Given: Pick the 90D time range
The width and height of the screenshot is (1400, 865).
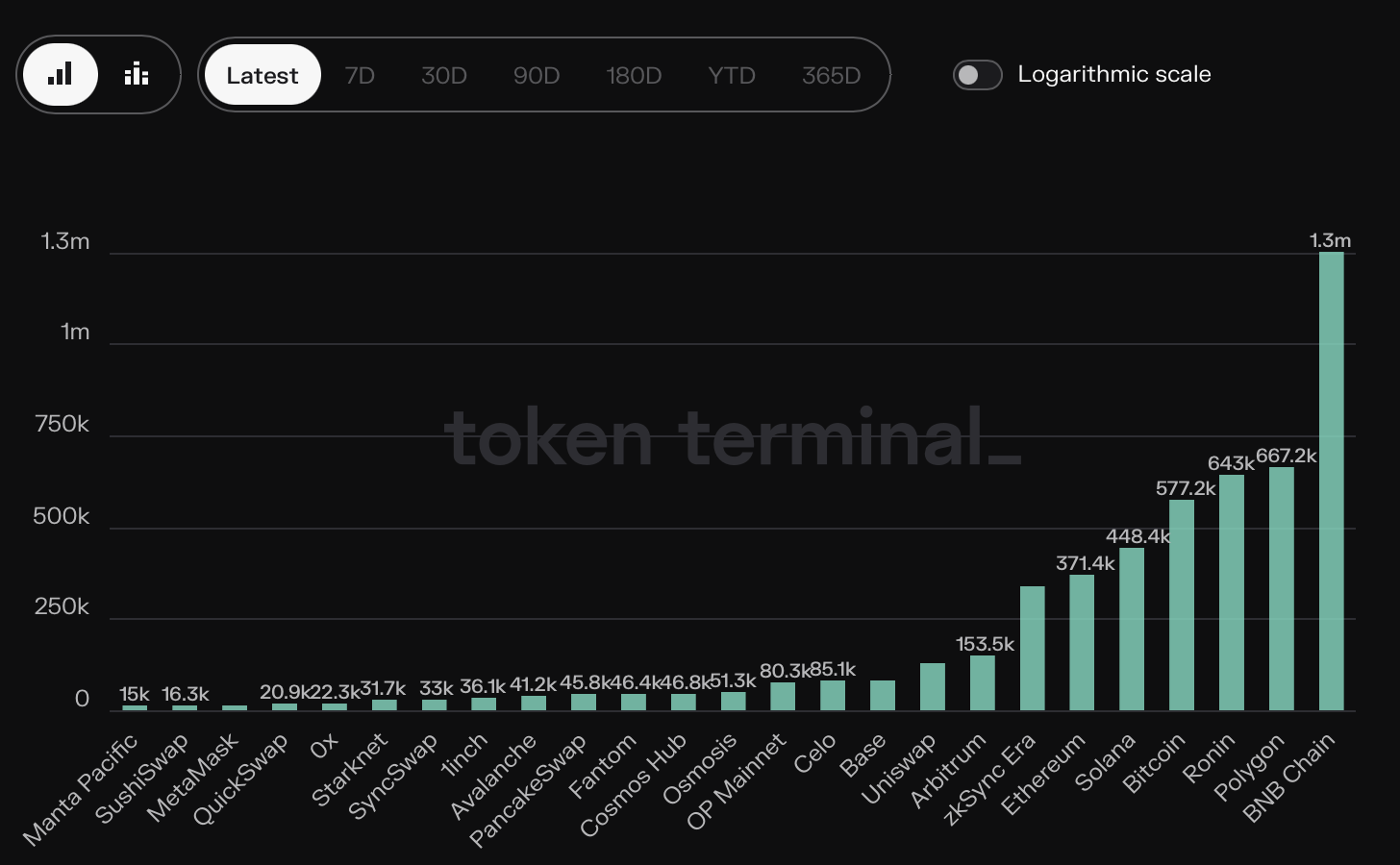Looking at the screenshot, I should pos(537,75).
